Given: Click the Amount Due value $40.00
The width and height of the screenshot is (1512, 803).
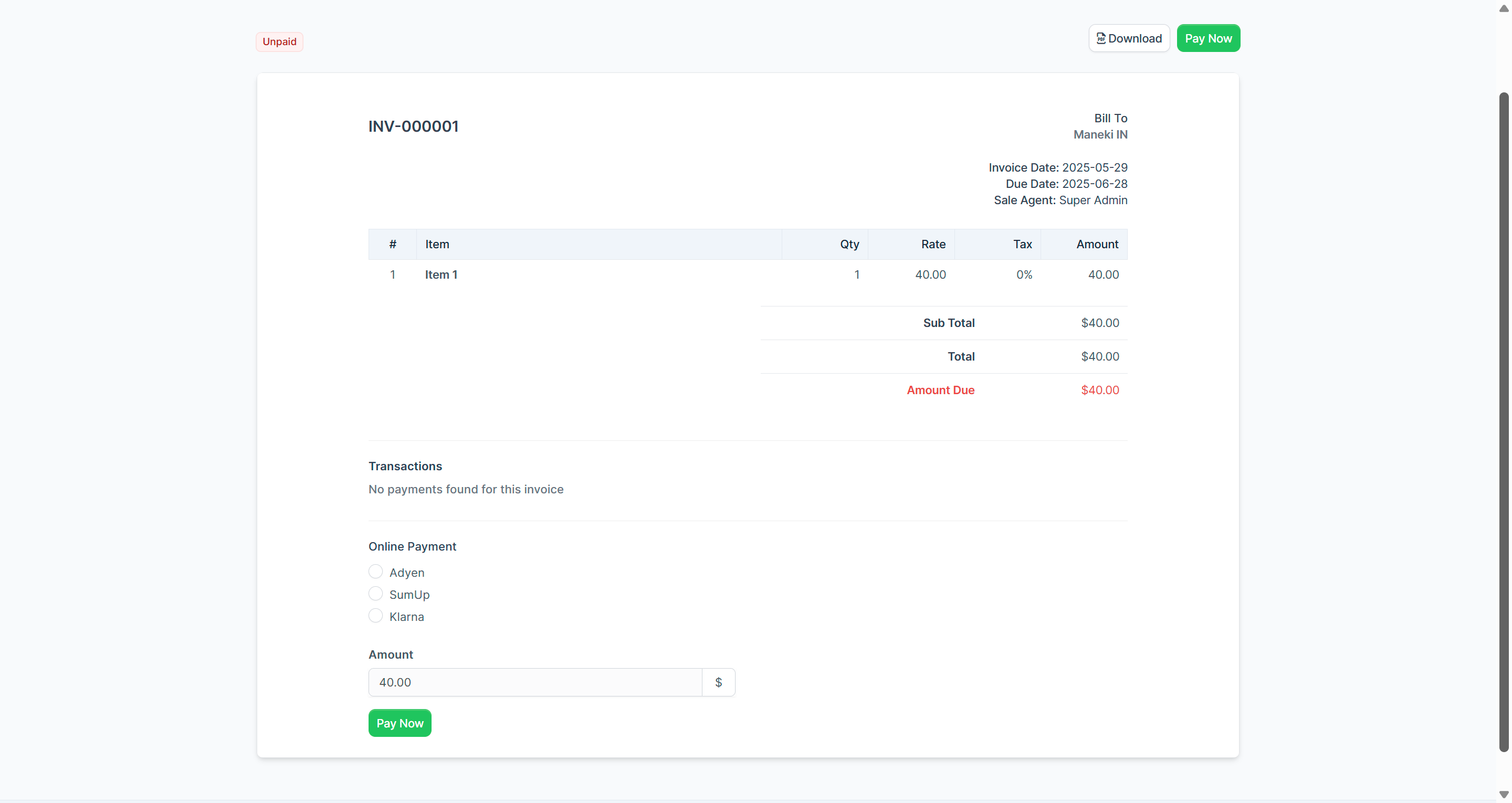Looking at the screenshot, I should click(1099, 390).
